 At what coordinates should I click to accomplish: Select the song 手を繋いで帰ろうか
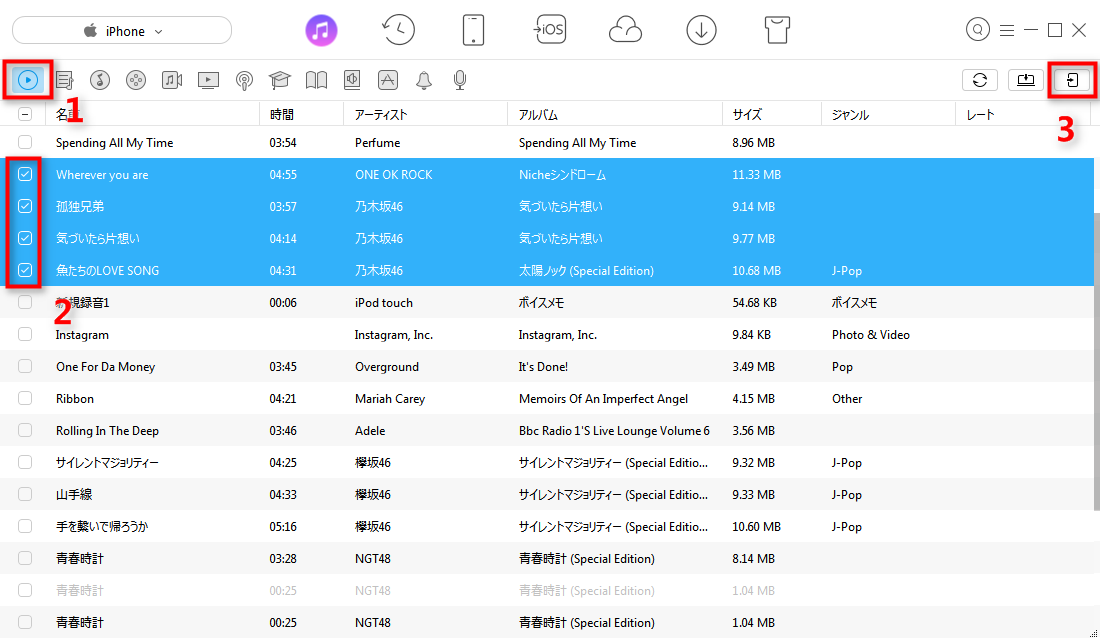[x=102, y=526]
